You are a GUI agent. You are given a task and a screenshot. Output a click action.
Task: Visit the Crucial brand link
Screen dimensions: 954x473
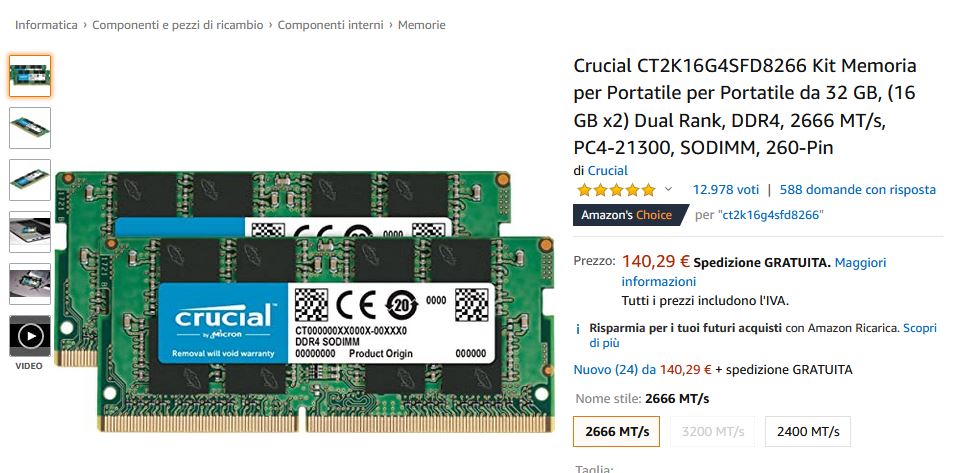click(x=607, y=170)
